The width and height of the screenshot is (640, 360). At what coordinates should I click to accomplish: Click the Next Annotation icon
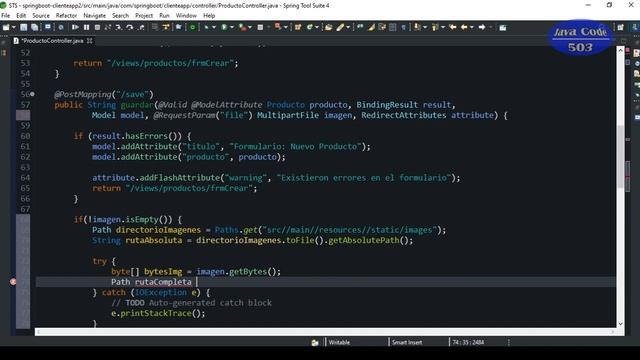[x=417, y=27]
